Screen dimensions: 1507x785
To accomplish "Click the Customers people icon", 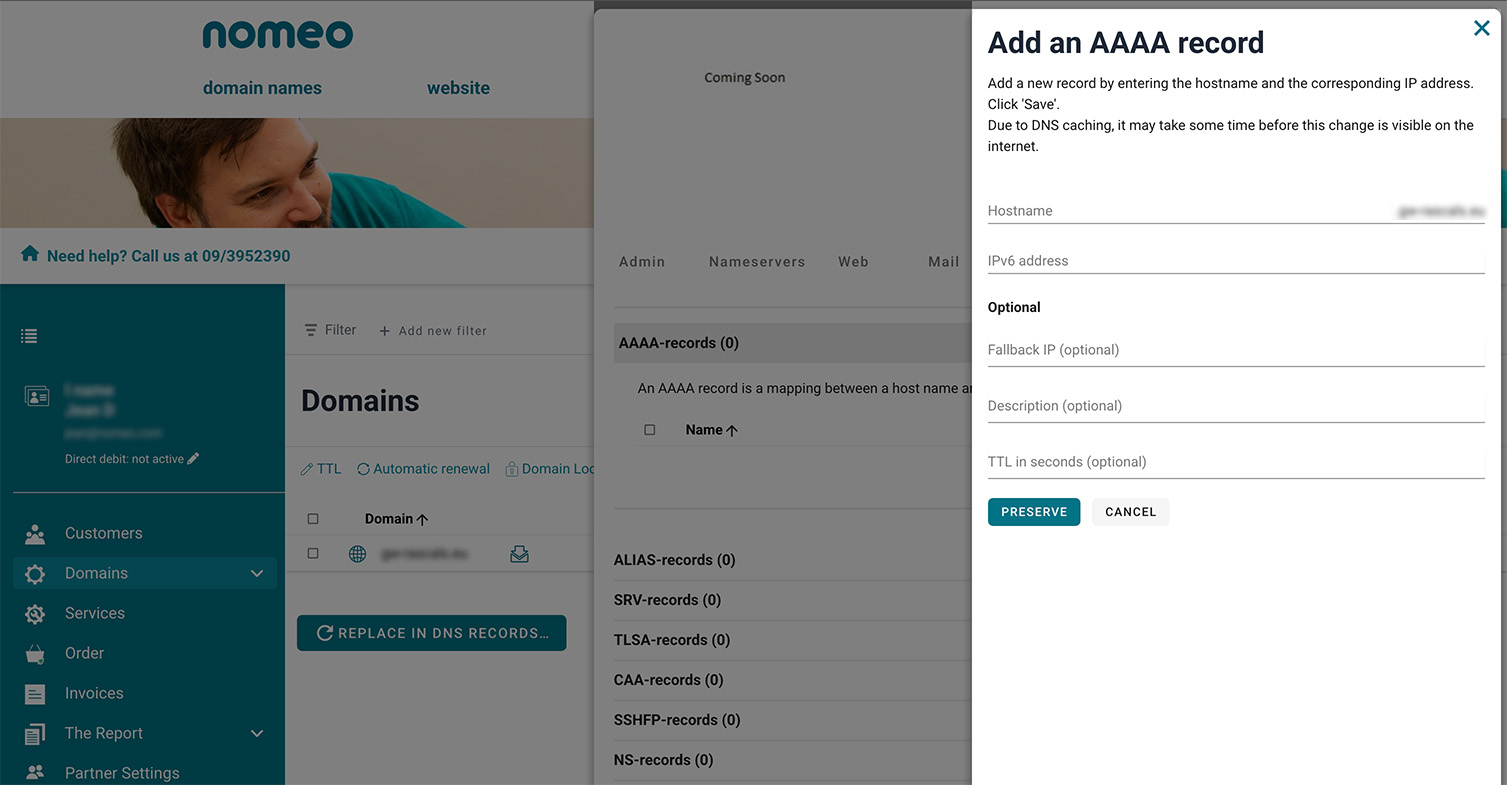I will click(35, 534).
